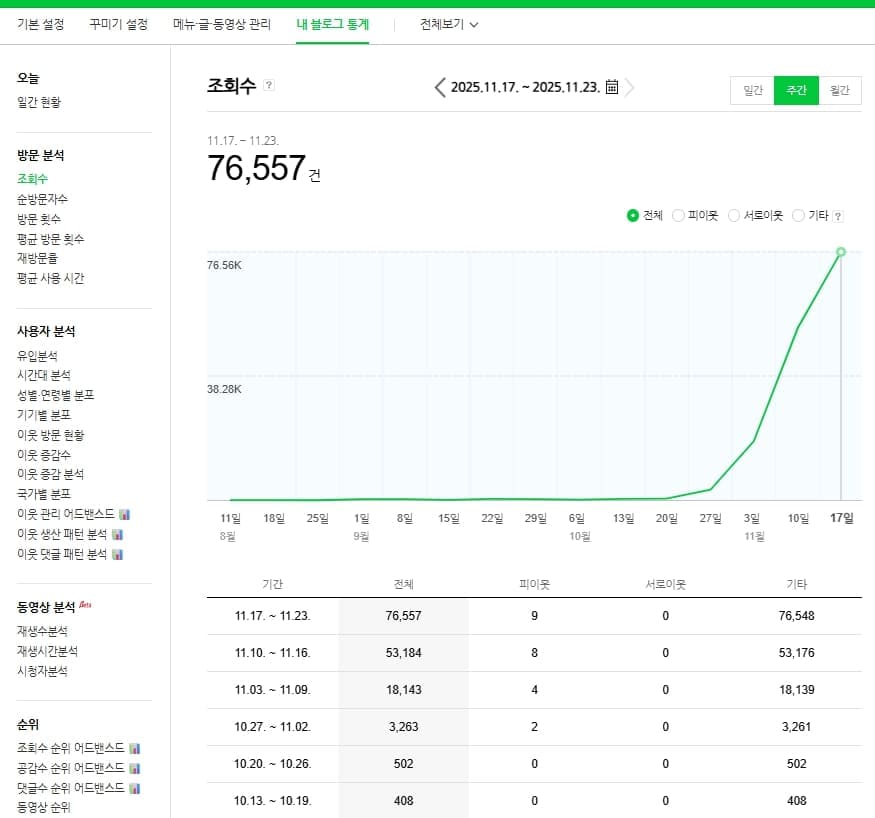The height and width of the screenshot is (818, 875).
Task: Select the 피이웃 radio button
Action: pos(678,215)
